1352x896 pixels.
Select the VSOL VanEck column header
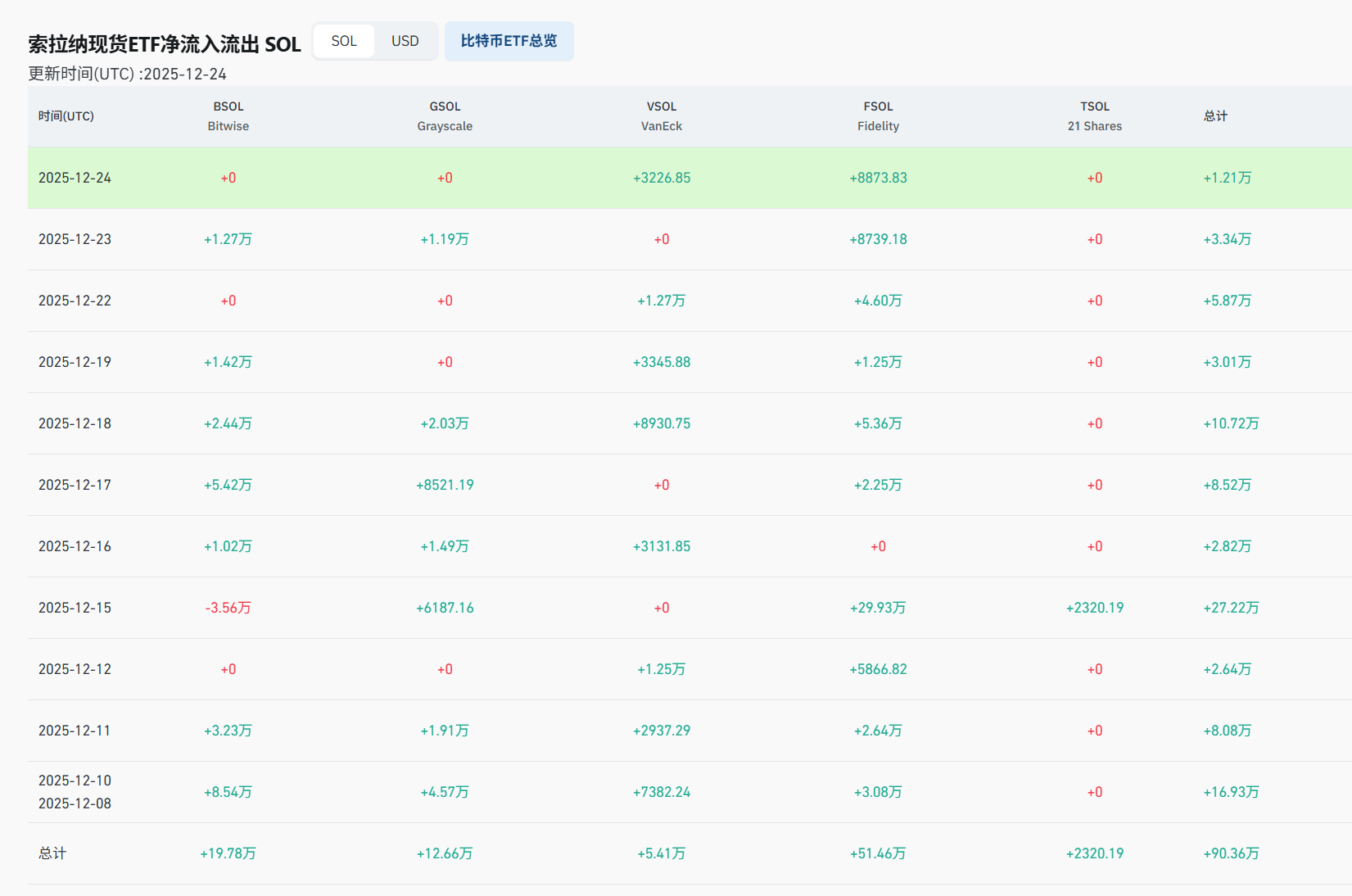661,116
